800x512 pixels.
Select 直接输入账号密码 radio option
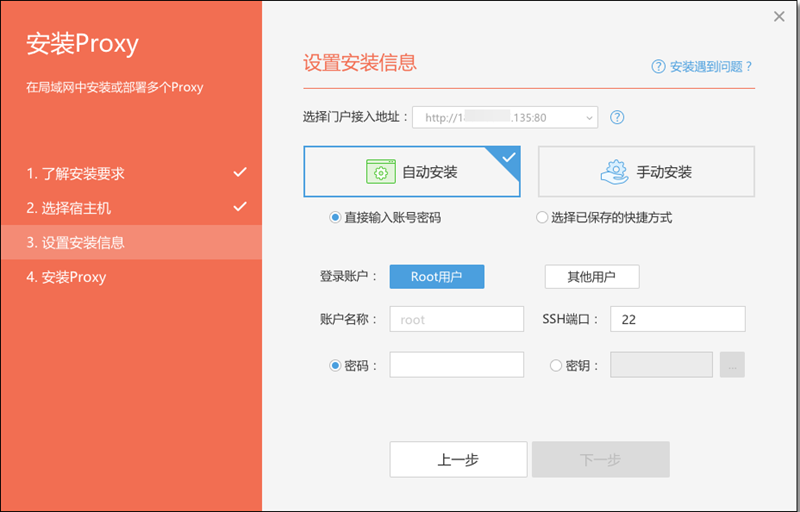click(335, 217)
